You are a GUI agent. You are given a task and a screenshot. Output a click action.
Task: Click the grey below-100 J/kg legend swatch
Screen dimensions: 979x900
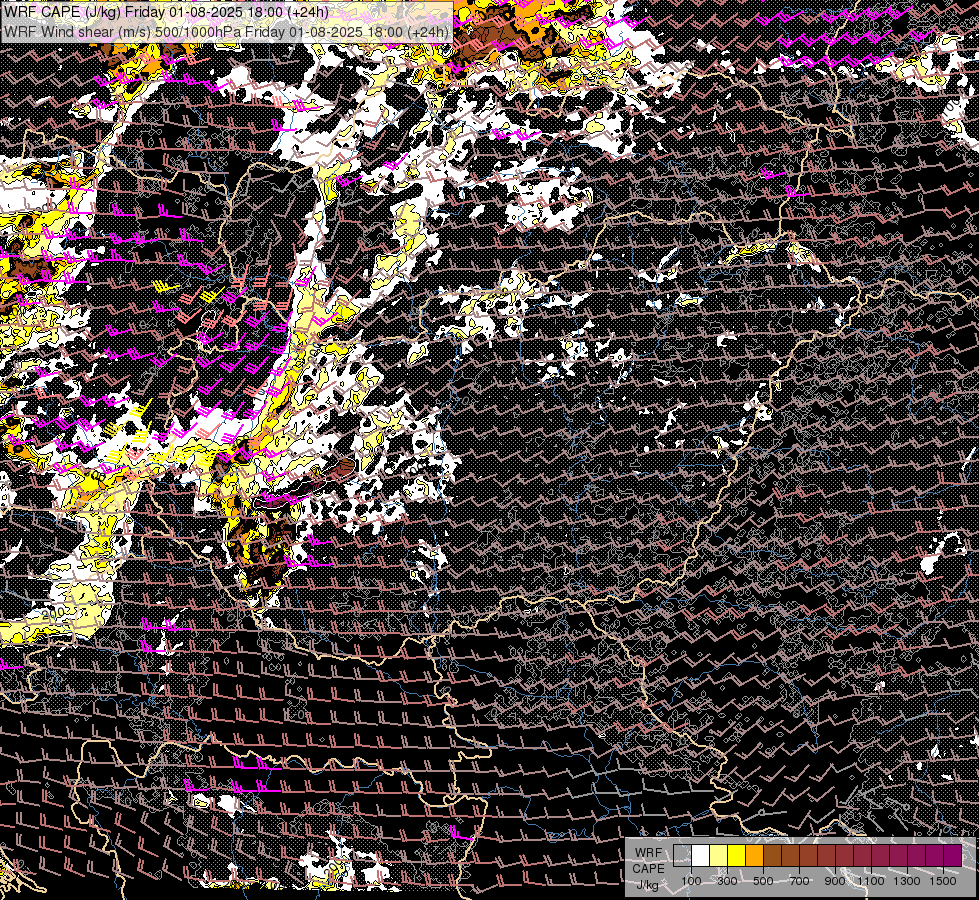click(682, 855)
